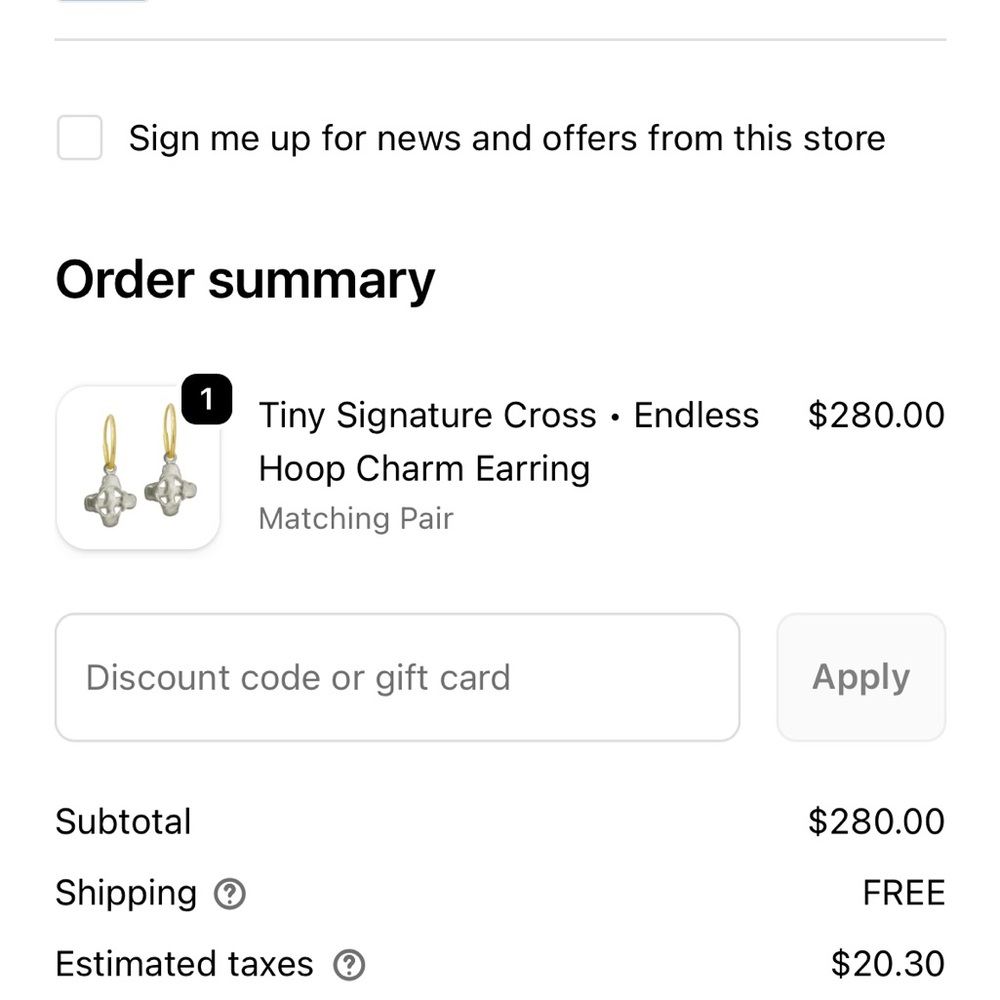The height and width of the screenshot is (1000, 1000).
Task: Open the earring product thumbnail
Action: pos(138,468)
